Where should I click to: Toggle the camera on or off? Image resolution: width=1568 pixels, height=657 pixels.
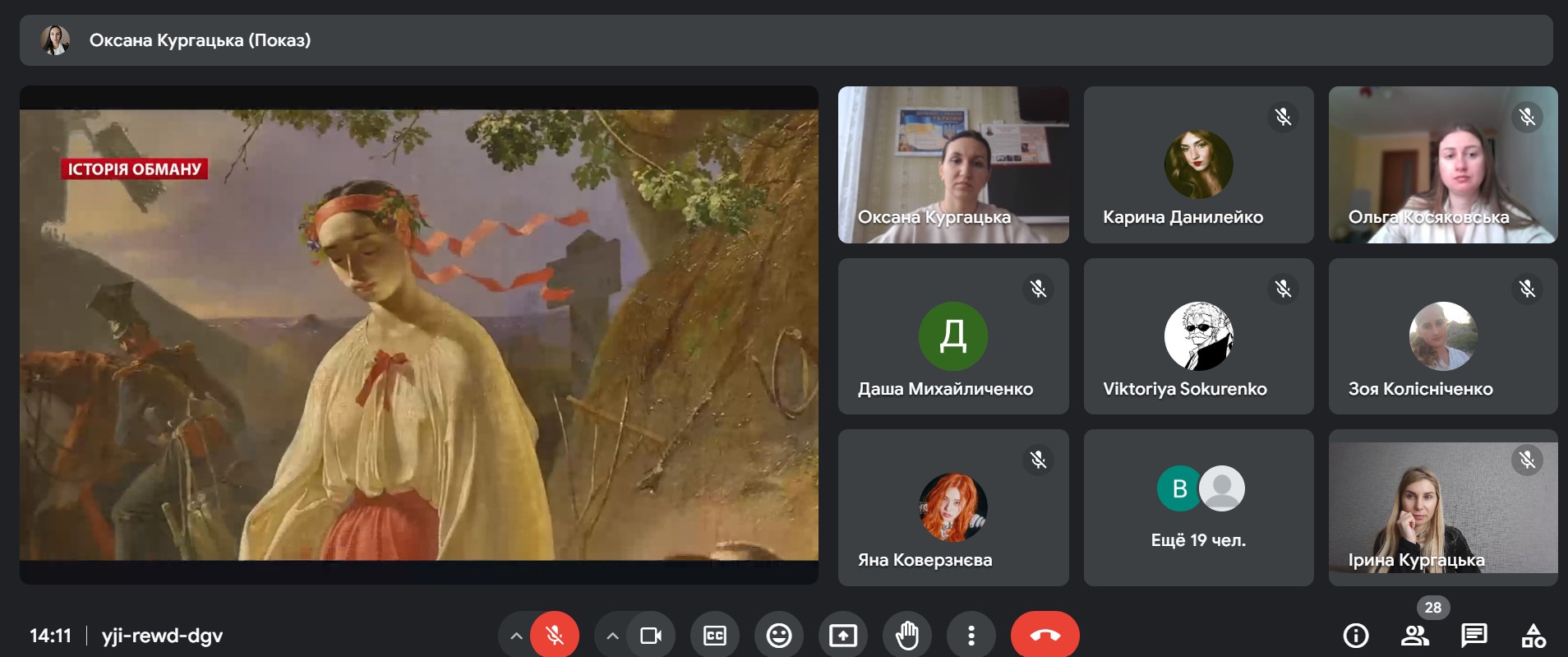coord(651,636)
